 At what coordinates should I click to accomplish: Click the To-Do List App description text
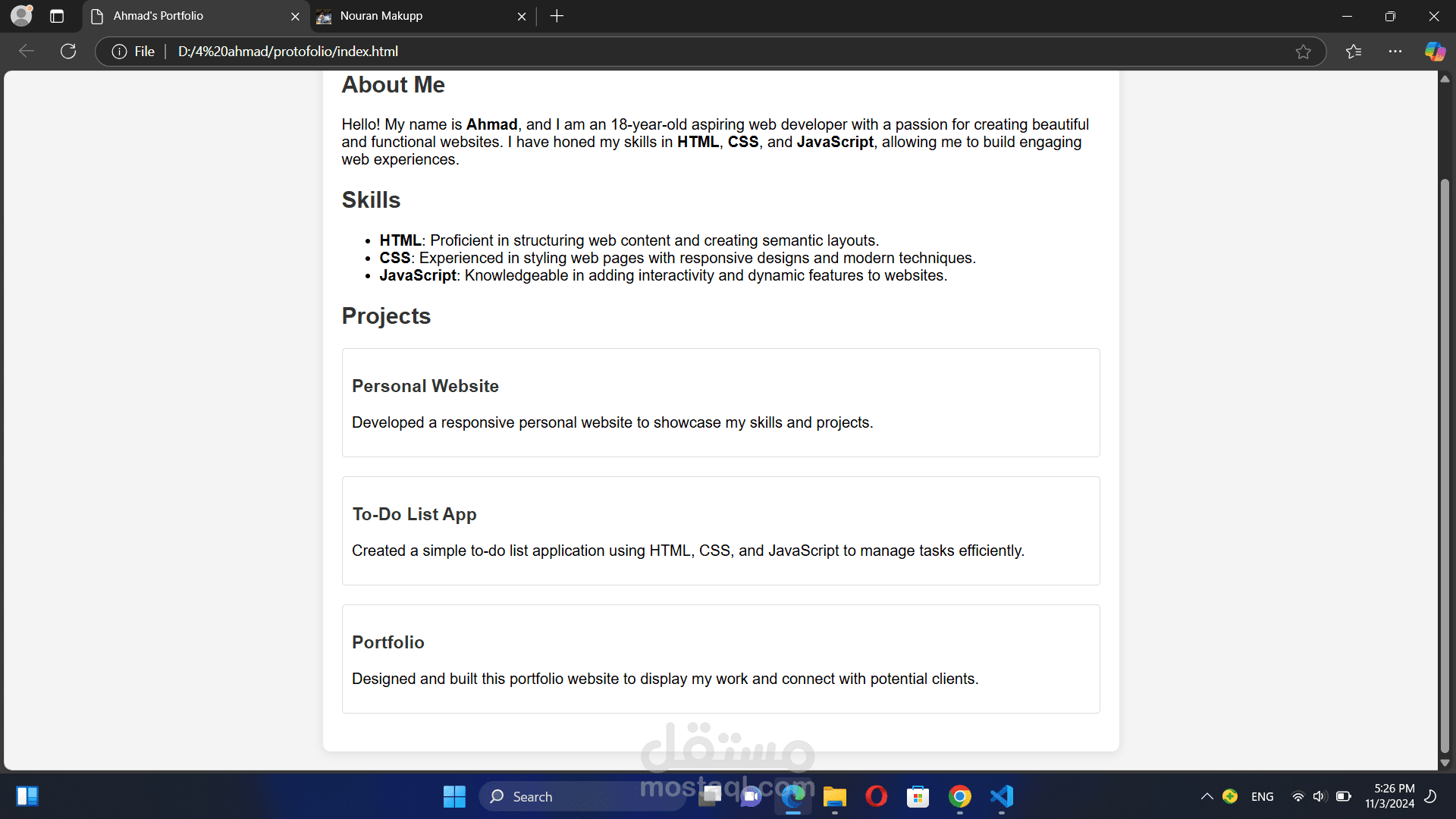click(688, 551)
